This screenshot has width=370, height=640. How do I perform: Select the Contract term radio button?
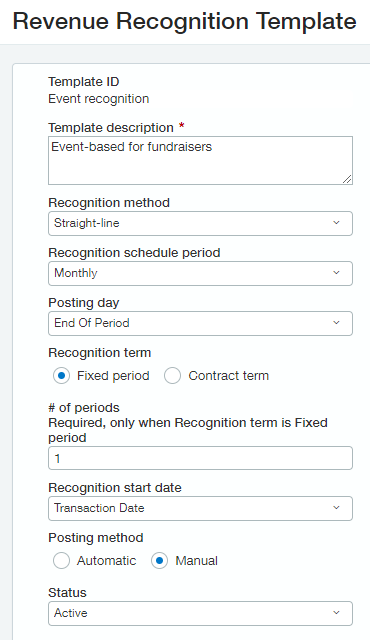[x=172, y=376]
